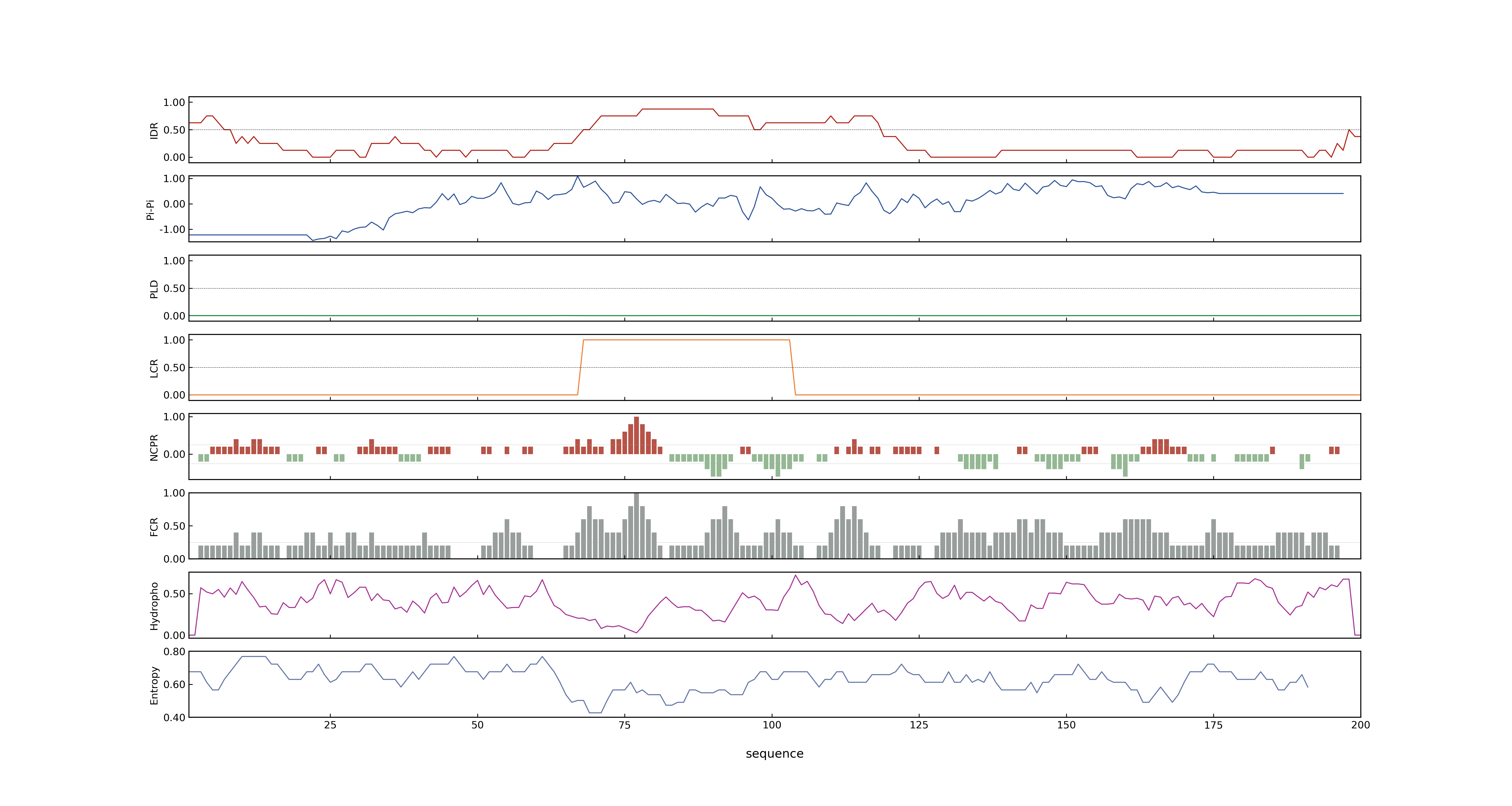This screenshot has width=1512, height=806.
Task: Click the NCPR y-axis label
Action: (x=154, y=448)
